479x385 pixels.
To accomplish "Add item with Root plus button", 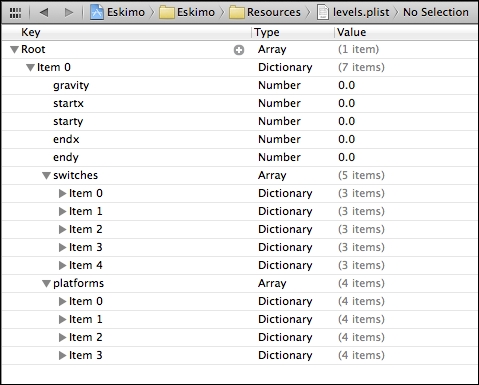I will point(239,50).
